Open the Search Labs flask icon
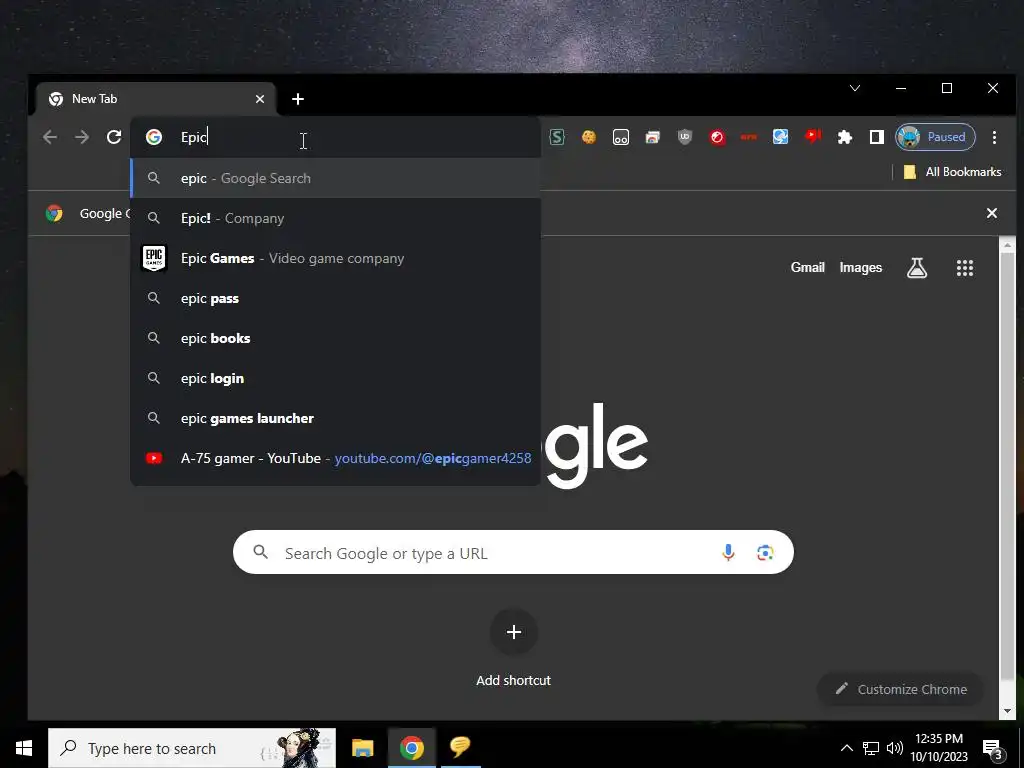 coord(917,268)
